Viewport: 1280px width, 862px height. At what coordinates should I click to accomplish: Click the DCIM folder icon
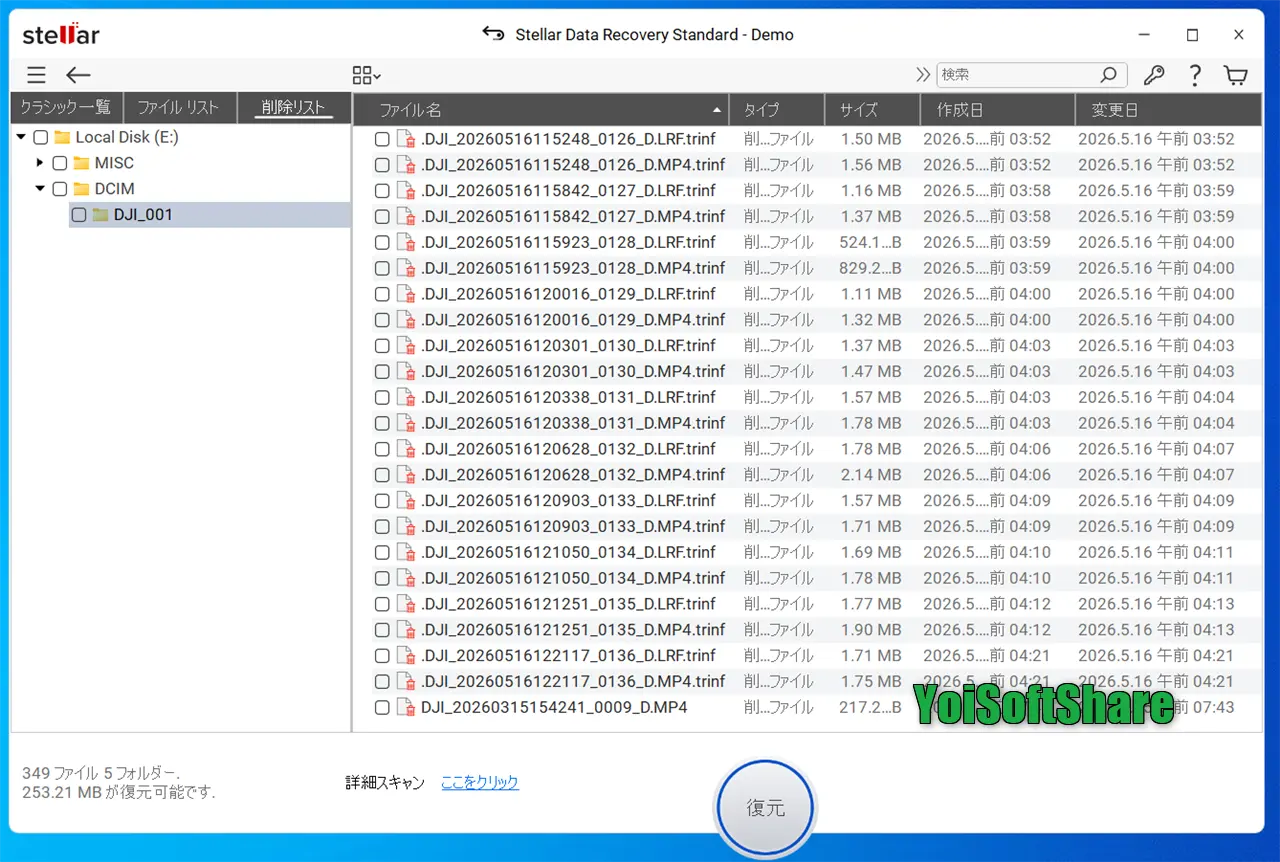81,189
